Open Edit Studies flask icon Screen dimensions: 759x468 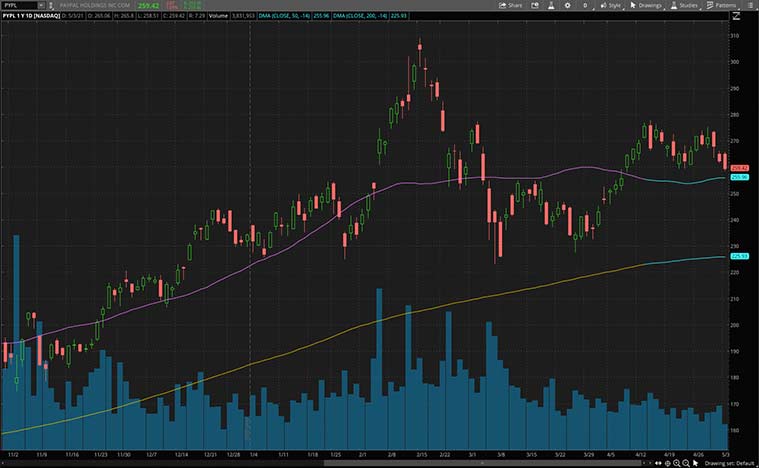(553, 5)
